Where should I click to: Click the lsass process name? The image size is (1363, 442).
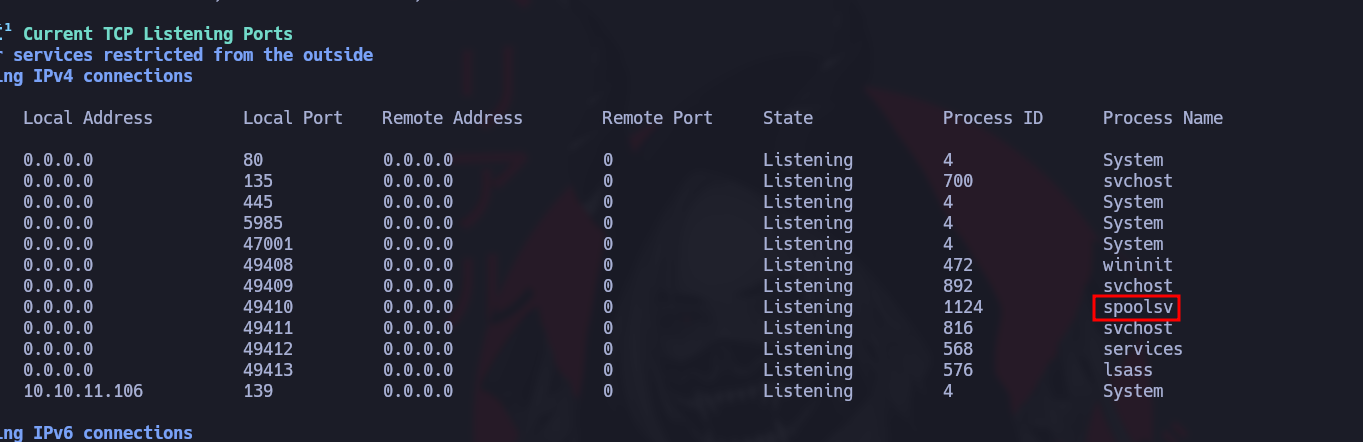(x=1127, y=370)
